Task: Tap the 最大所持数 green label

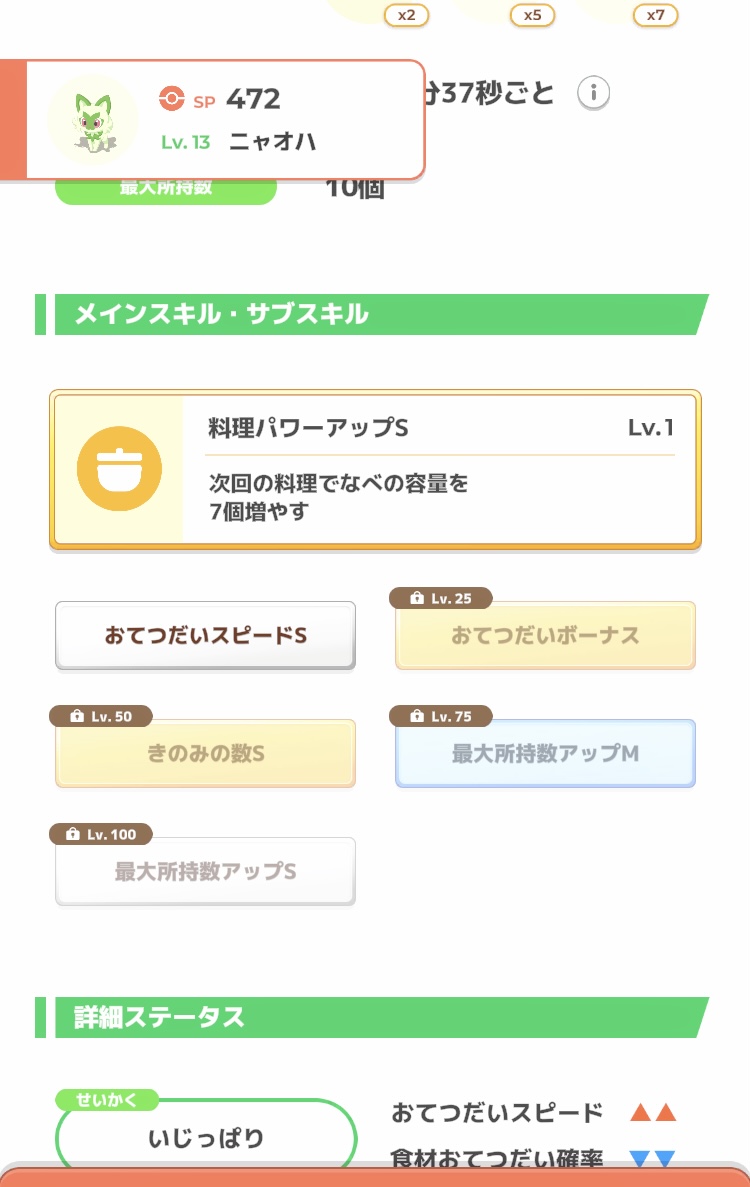Action: point(166,189)
